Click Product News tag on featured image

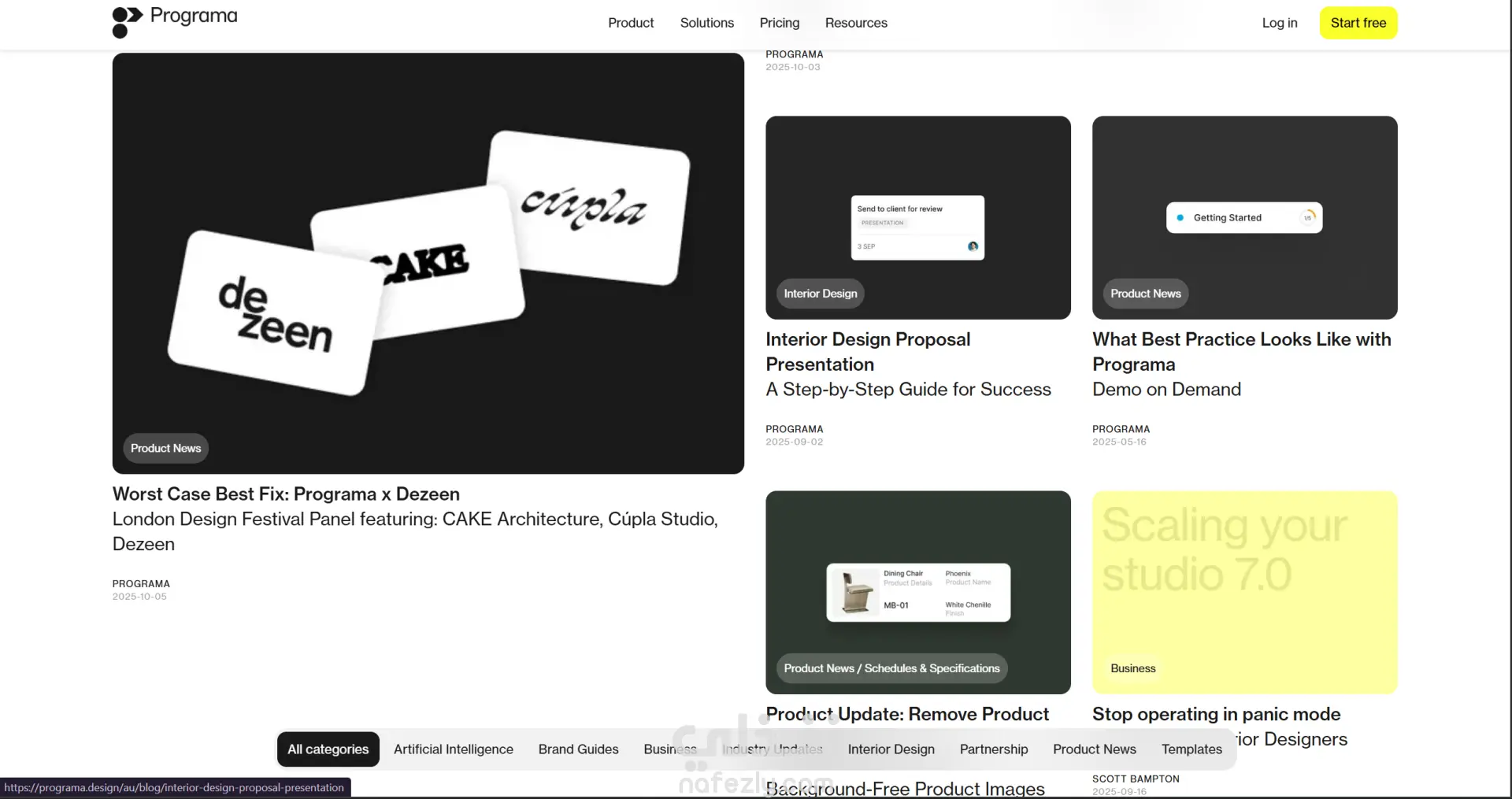[166, 449]
